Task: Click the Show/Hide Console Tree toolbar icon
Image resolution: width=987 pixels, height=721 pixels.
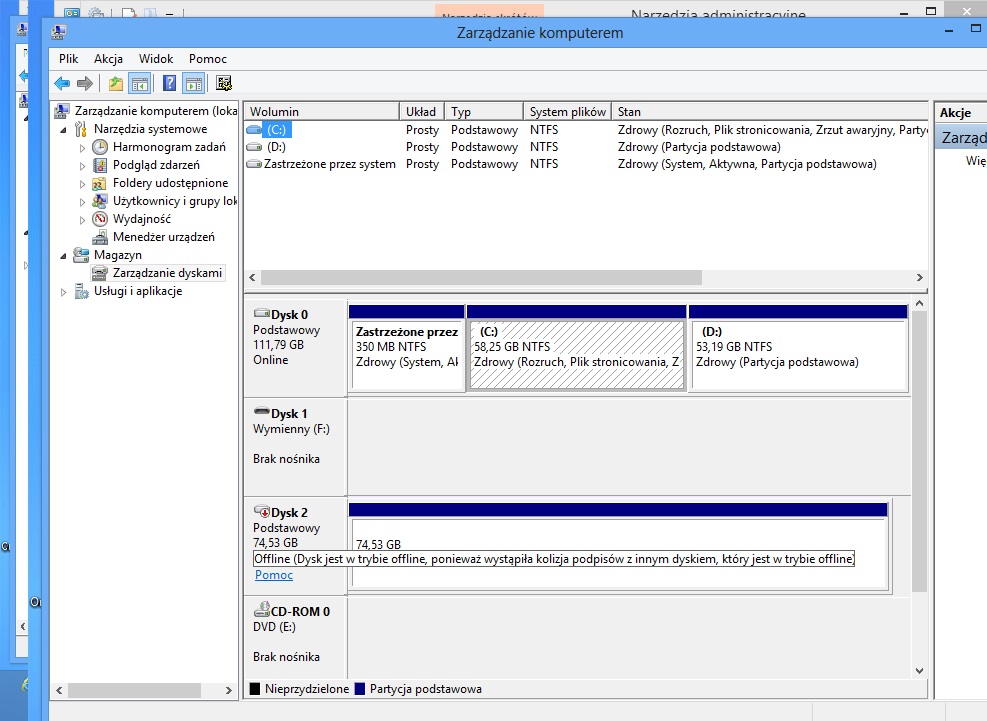Action: coord(140,84)
